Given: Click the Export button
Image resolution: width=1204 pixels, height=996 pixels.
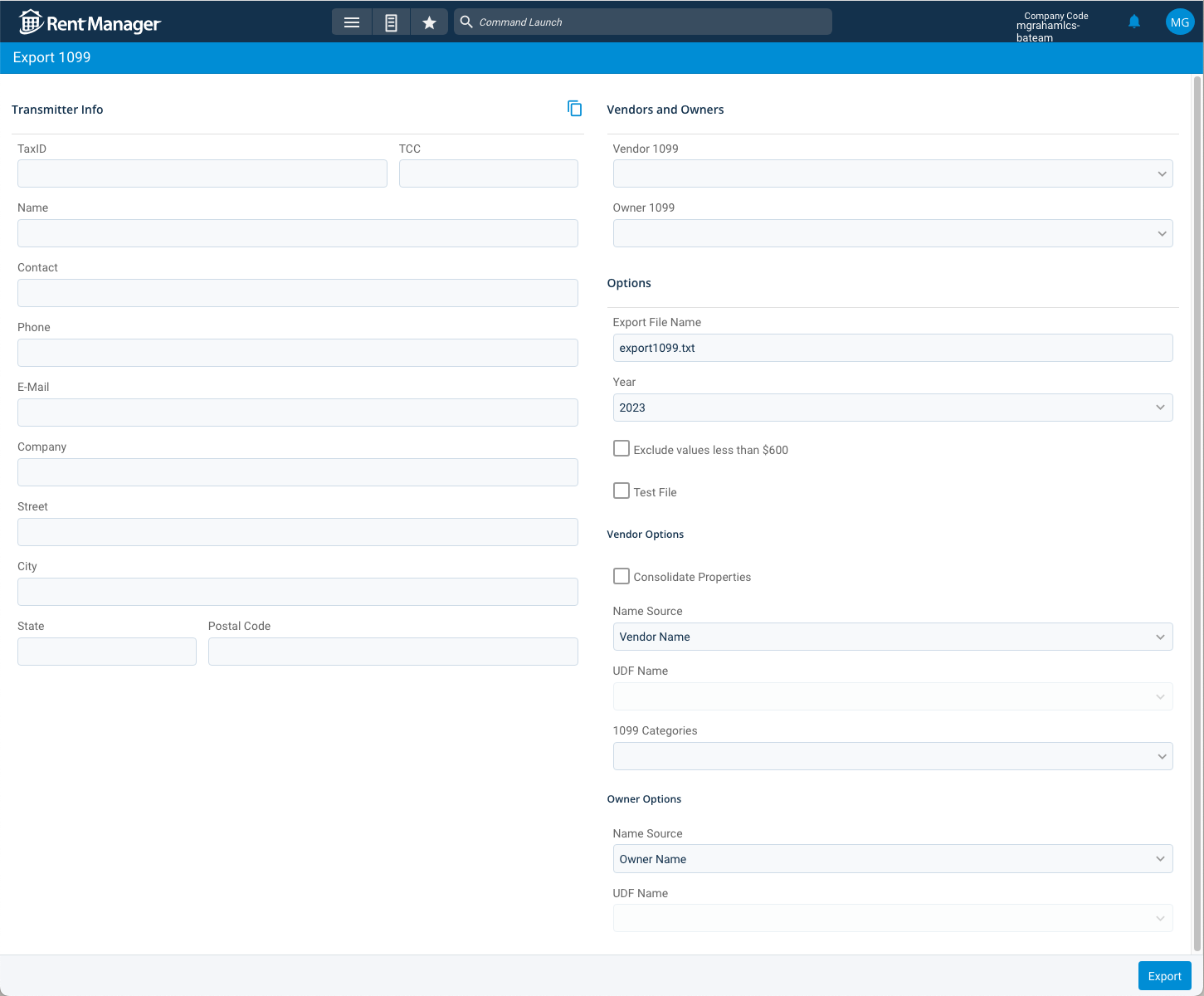Looking at the screenshot, I should tap(1164, 976).
